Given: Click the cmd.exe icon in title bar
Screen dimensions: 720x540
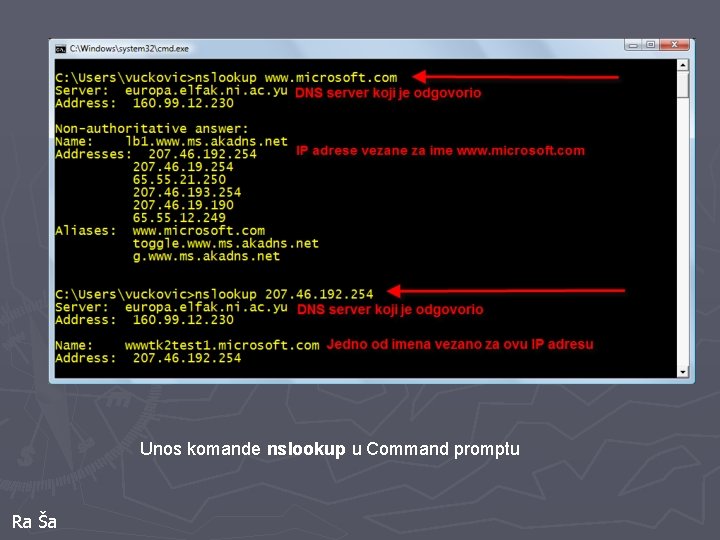Looking at the screenshot, I should click(x=61, y=49).
